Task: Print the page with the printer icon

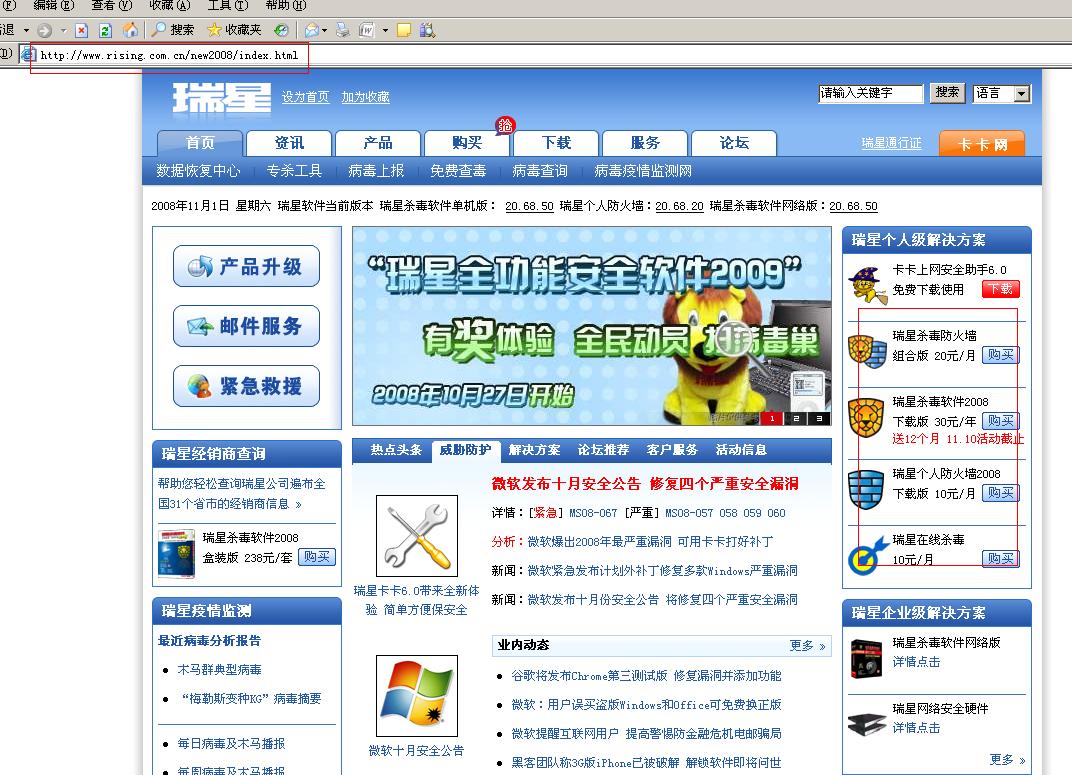Action: (x=343, y=30)
